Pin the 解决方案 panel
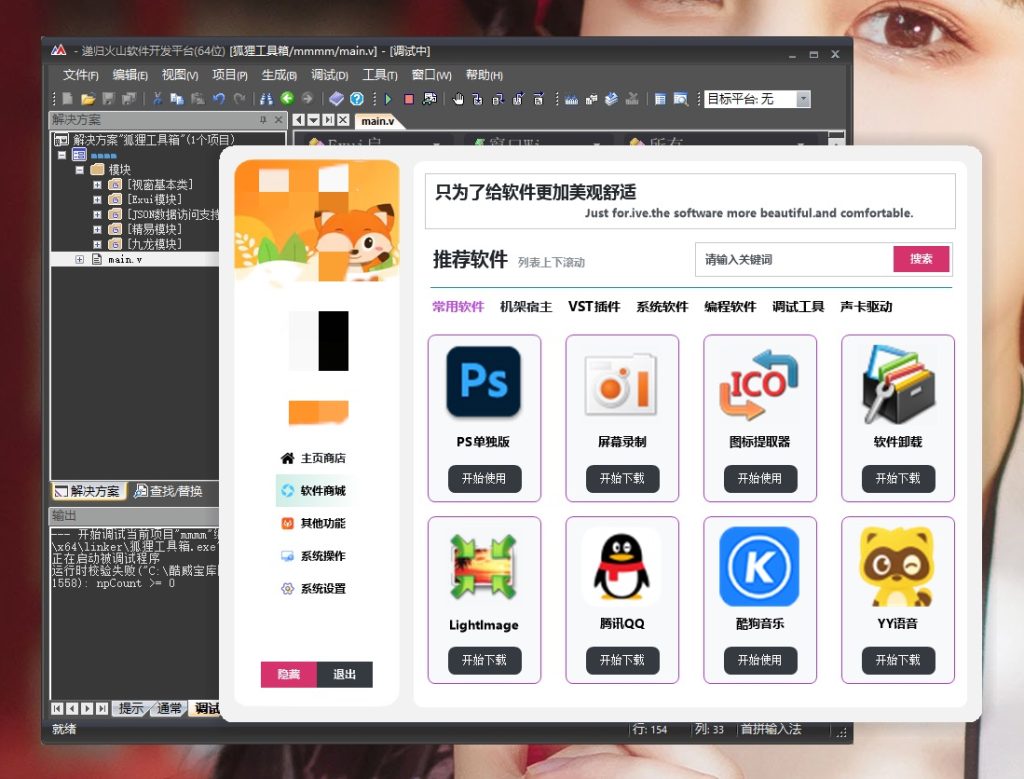This screenshot has height=779, width=1024. 263,119
